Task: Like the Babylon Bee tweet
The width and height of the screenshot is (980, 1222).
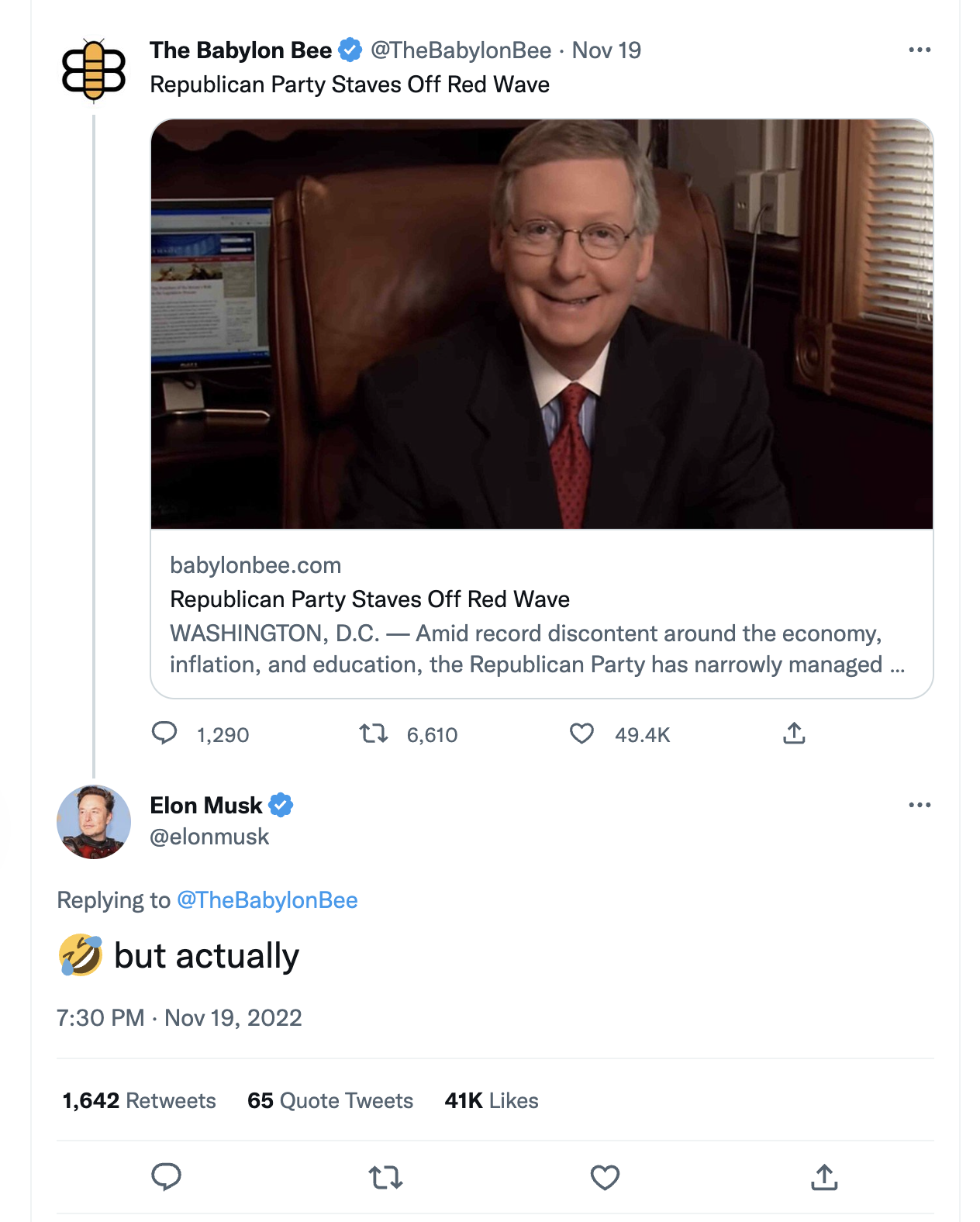Action: click(581, 734)
